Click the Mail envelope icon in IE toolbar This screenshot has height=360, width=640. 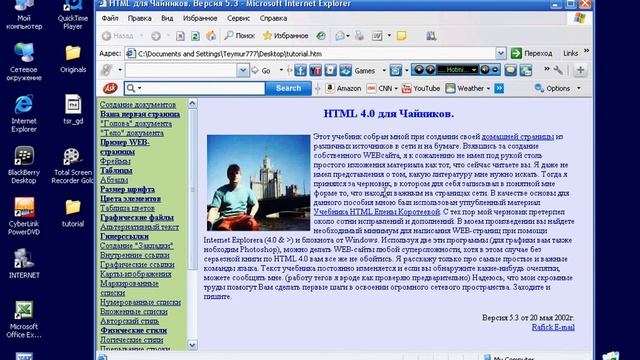click(340, 36)
